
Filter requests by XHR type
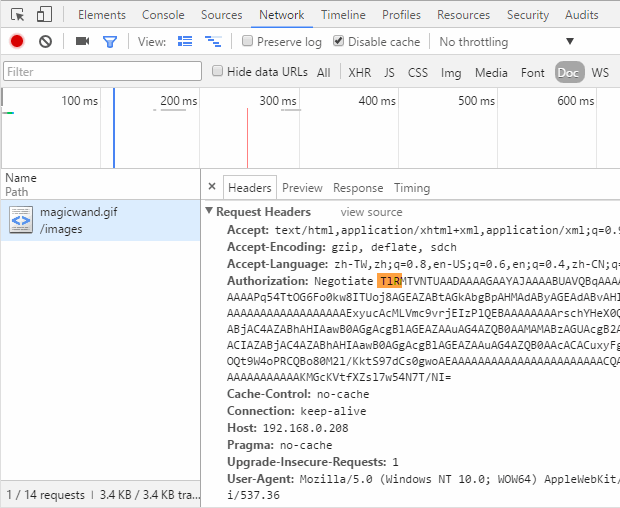click(359, 72)
